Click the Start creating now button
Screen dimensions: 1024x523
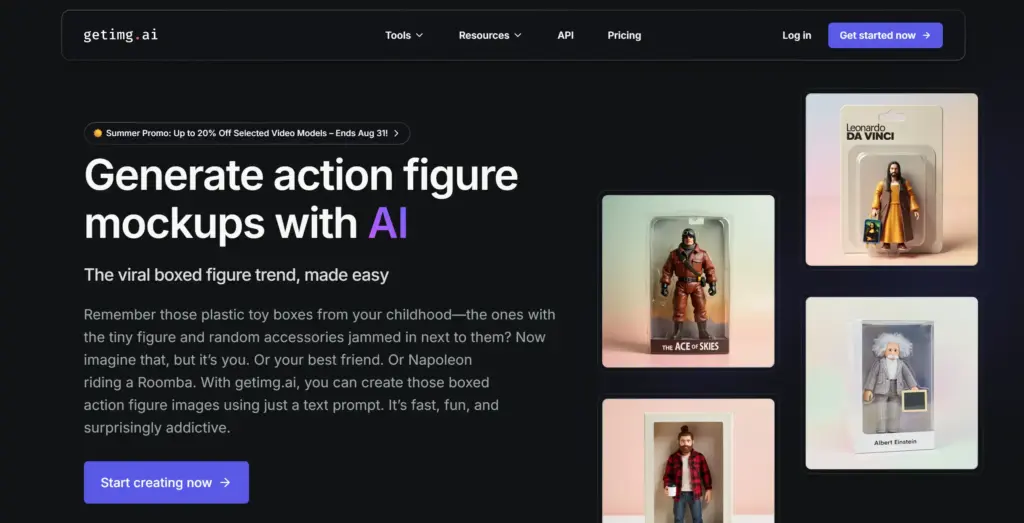(166, 483)
